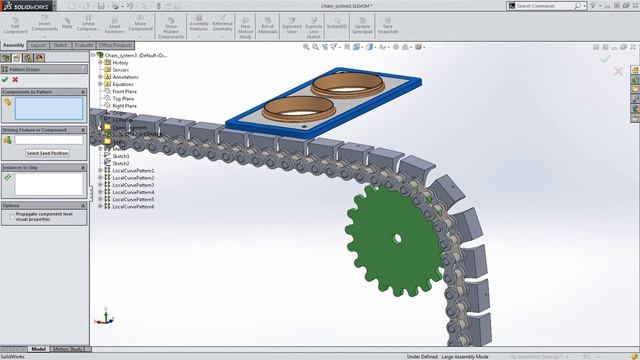Select Right Plane in tree
Screen dimensions: 640x360
pyautogui.click(x=124, y=106)
